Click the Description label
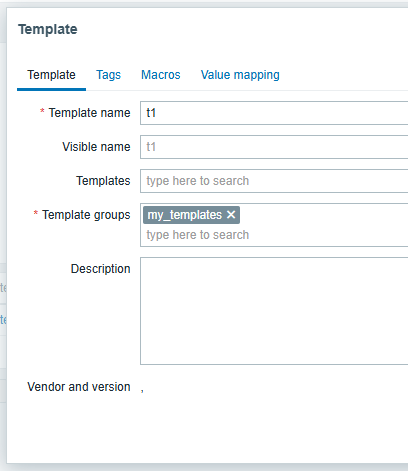 tap(100, 269)
